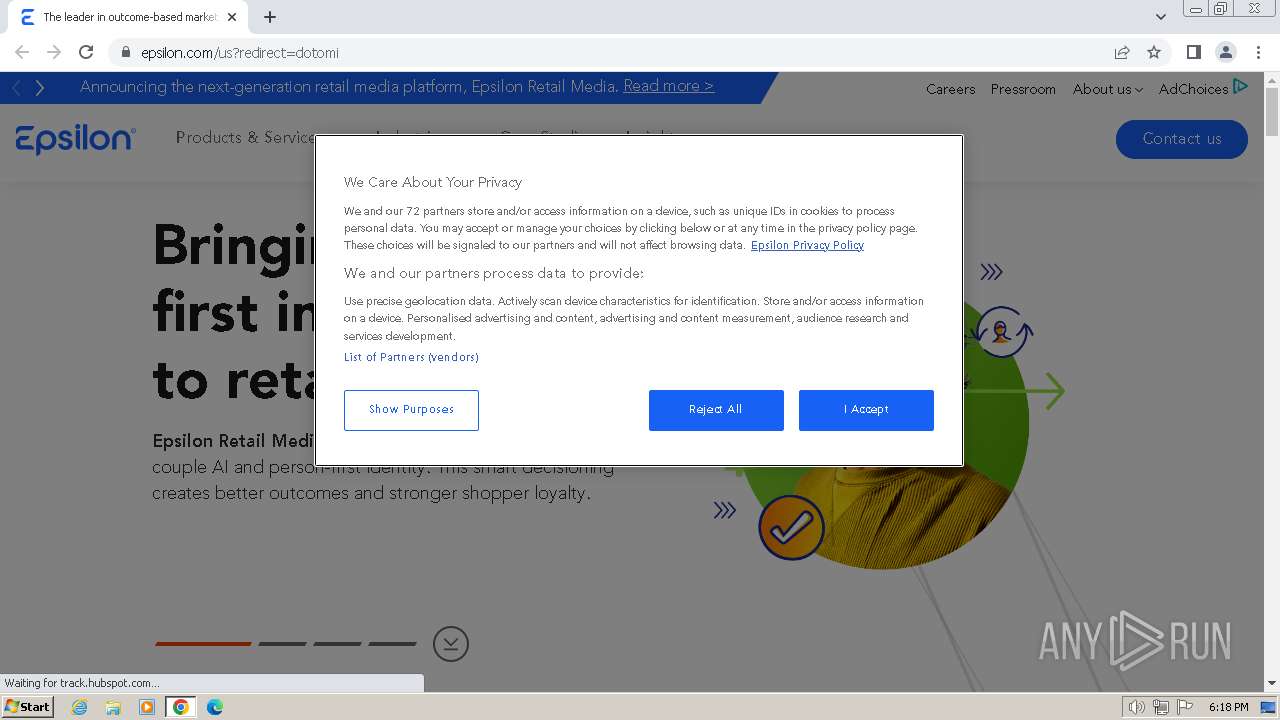
Task: Click the Read more announcement link
Action: (668, 86)
